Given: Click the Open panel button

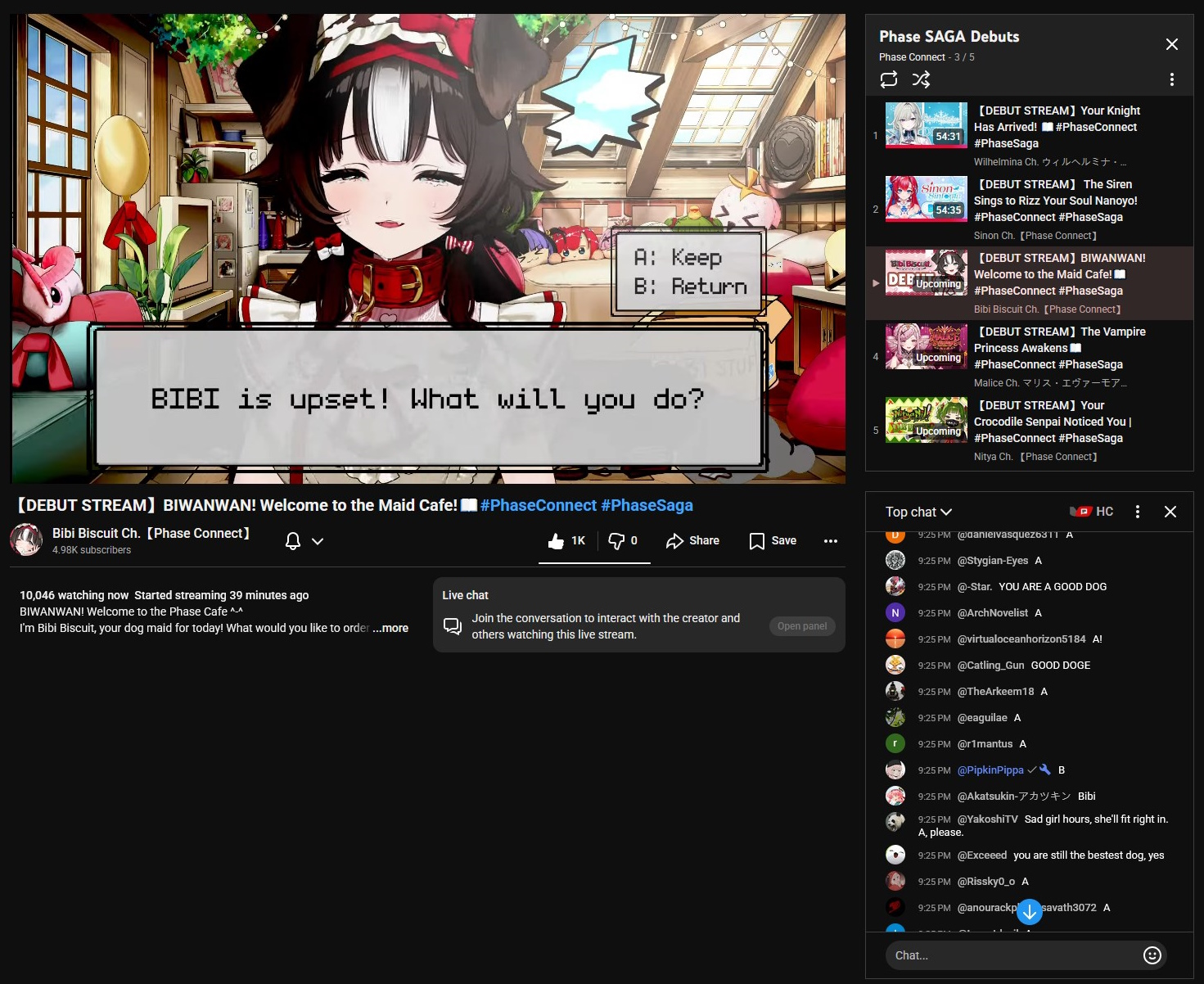Looking at the screenshot, I should point(802,626).
